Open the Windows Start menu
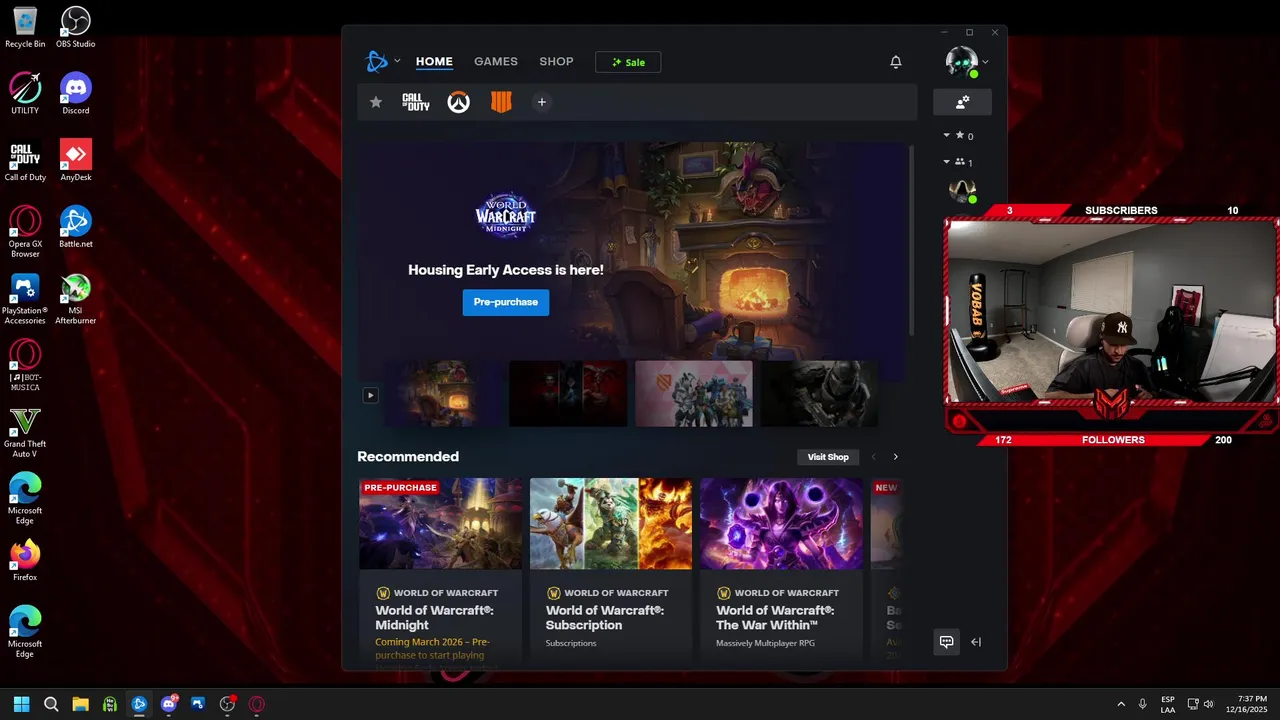Viewport: 1280px width, 720px height. [x=22, y=704]
